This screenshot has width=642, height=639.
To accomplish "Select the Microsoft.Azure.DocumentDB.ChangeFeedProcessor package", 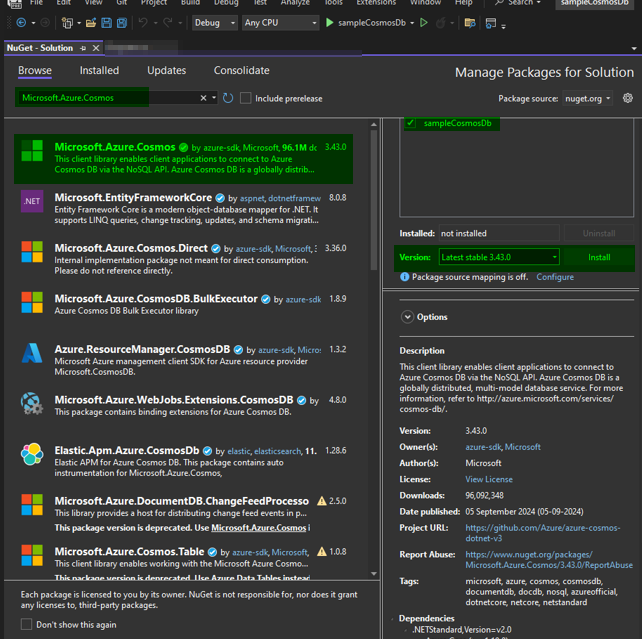I will pos(183,515).
